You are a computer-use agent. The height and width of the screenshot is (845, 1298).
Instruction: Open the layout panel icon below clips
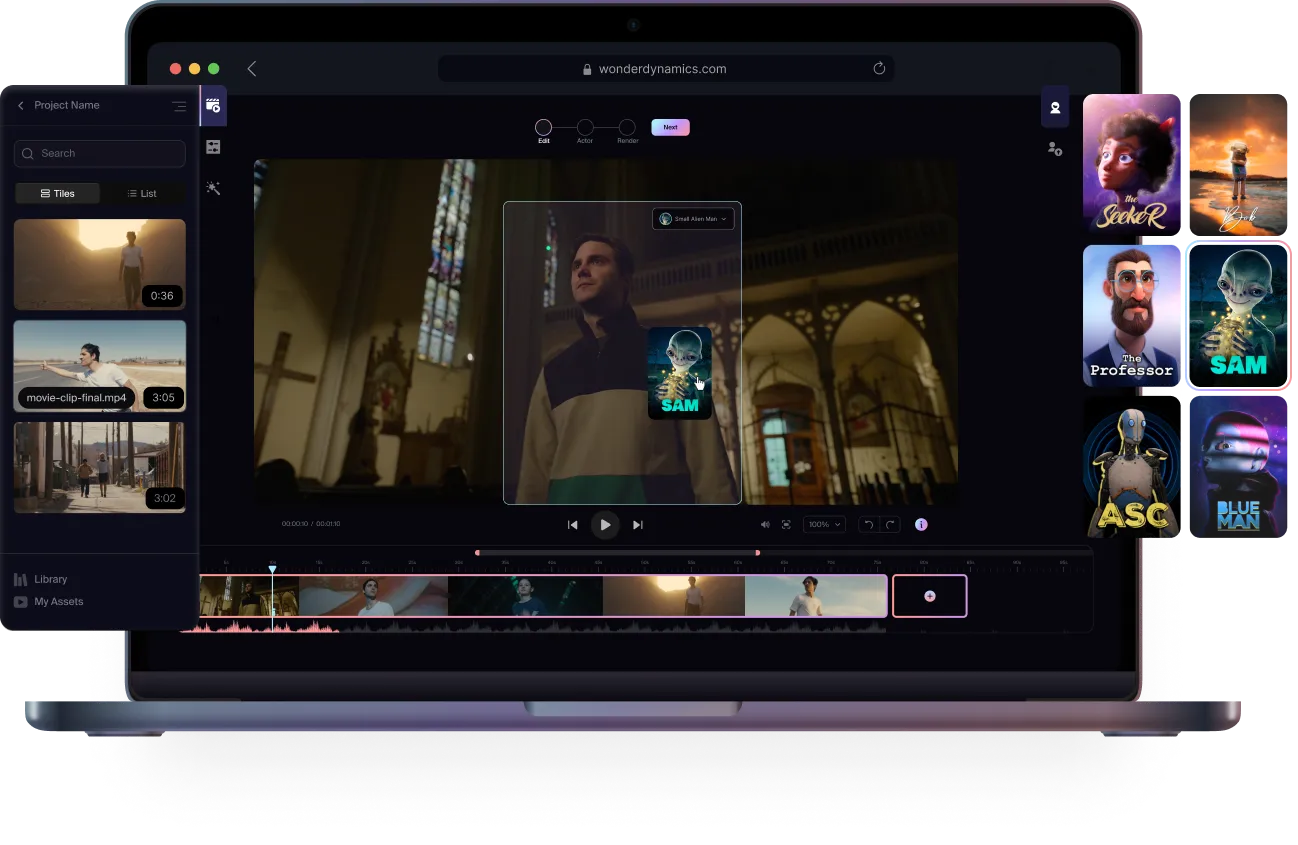pos(213,147)
